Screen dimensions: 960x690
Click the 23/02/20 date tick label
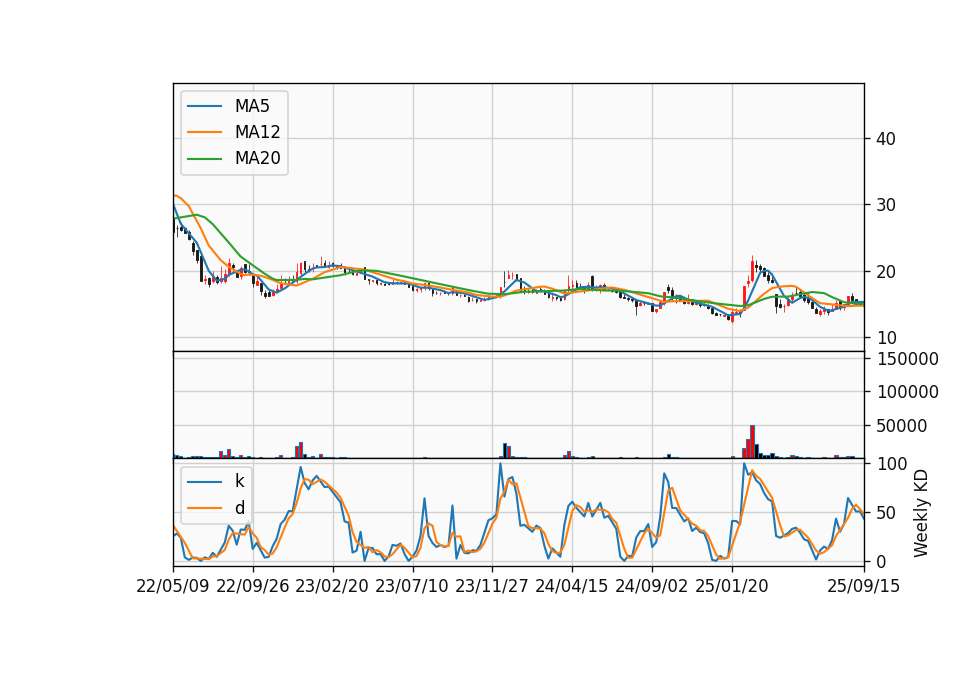[332, 586]
